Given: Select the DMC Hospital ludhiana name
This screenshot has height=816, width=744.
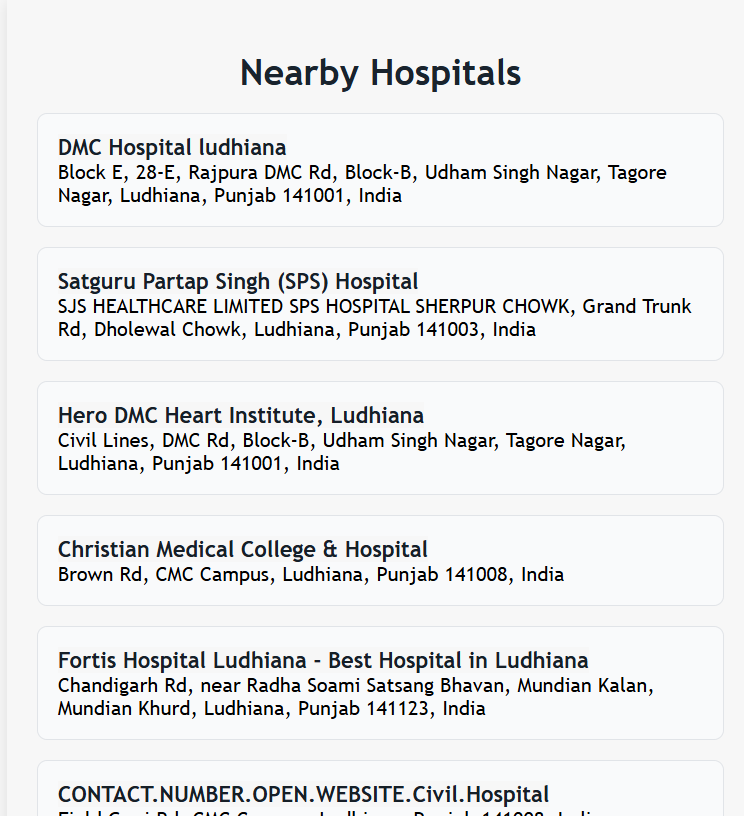Looking at the screenshot, I should 172,148.
